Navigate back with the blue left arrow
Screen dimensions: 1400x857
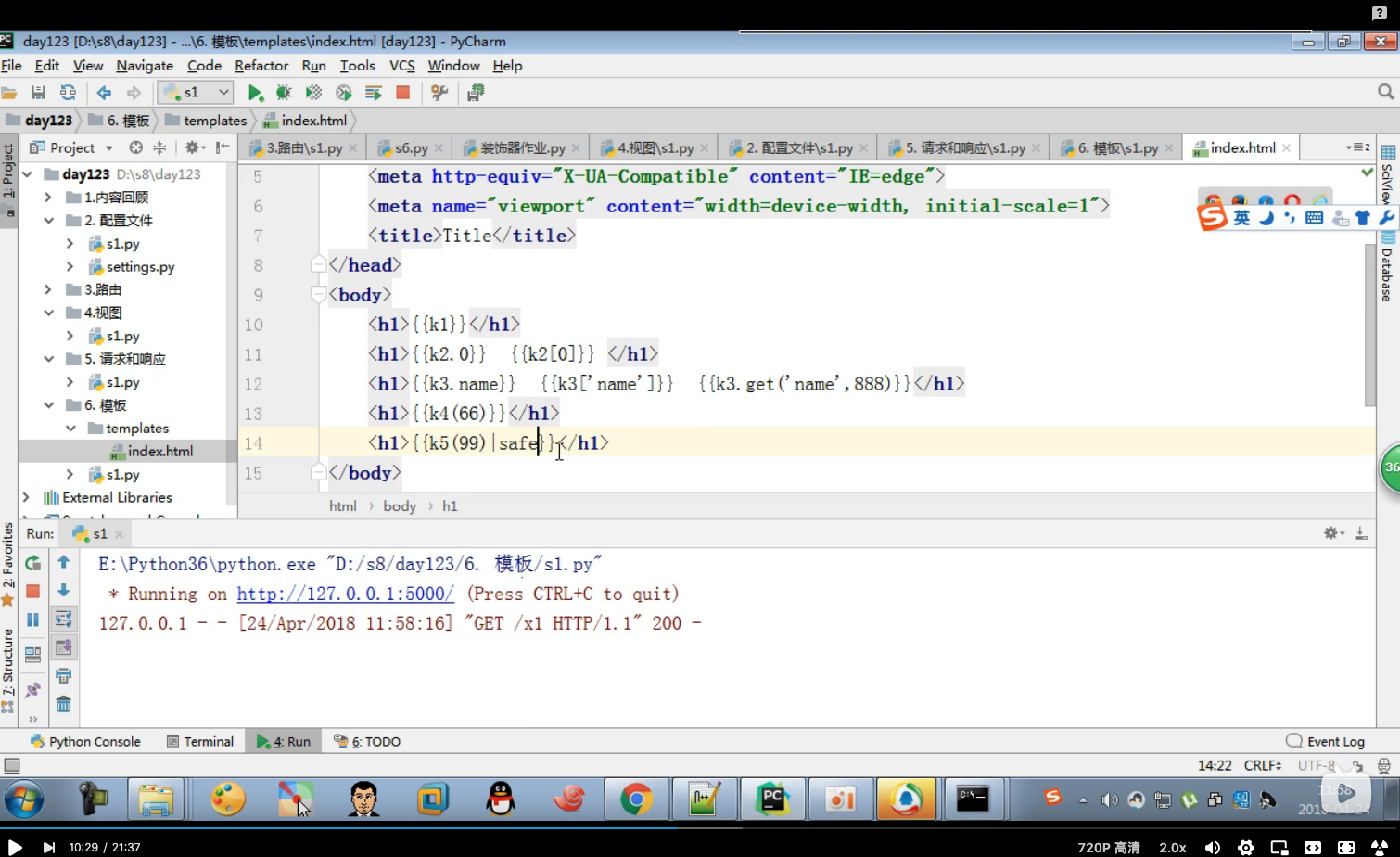point(104,93)
